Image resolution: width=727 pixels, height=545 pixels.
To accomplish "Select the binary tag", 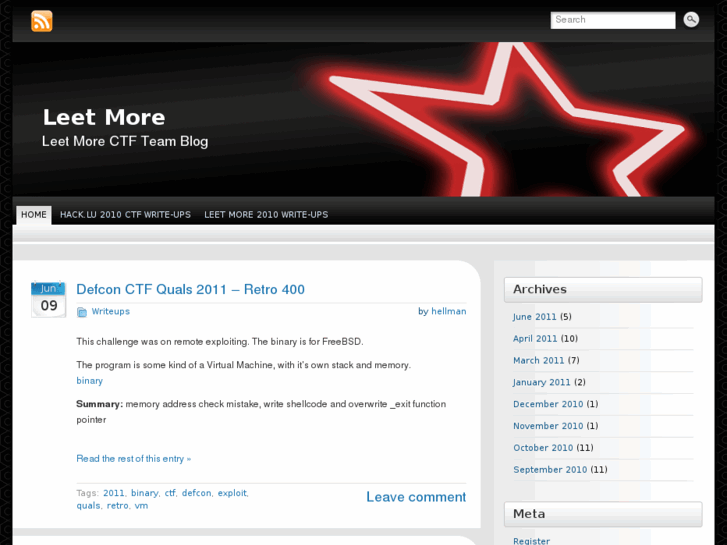I will 144,493.
